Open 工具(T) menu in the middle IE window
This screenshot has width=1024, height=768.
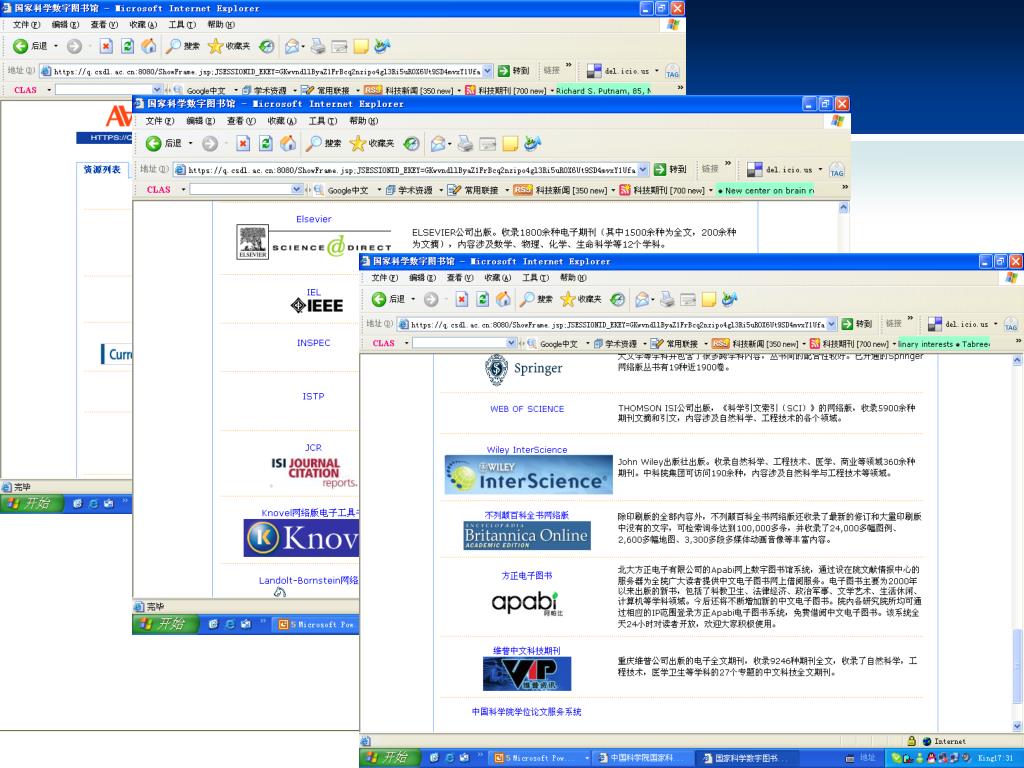(x=323, y=121)
